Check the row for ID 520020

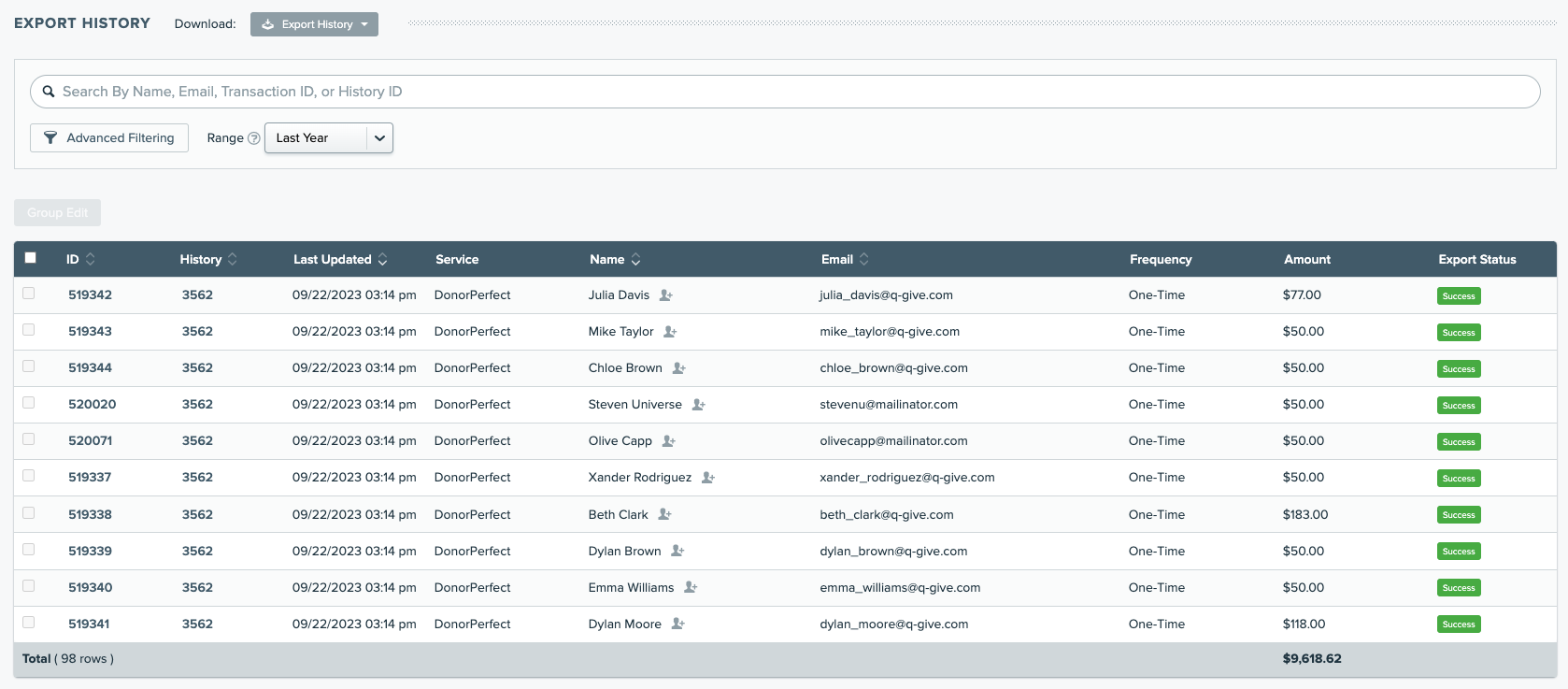coord(29,403)
